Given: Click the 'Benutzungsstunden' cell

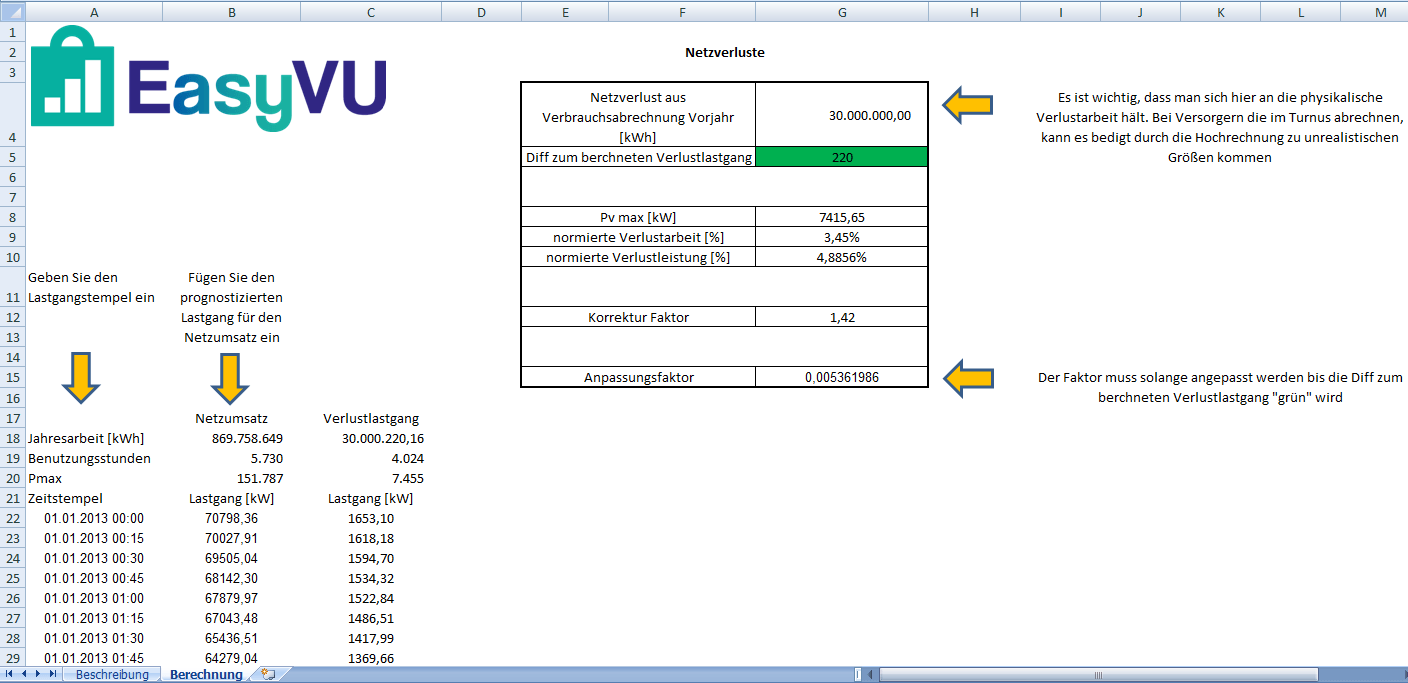Looking at the screenshot, I should coord(94,458).
